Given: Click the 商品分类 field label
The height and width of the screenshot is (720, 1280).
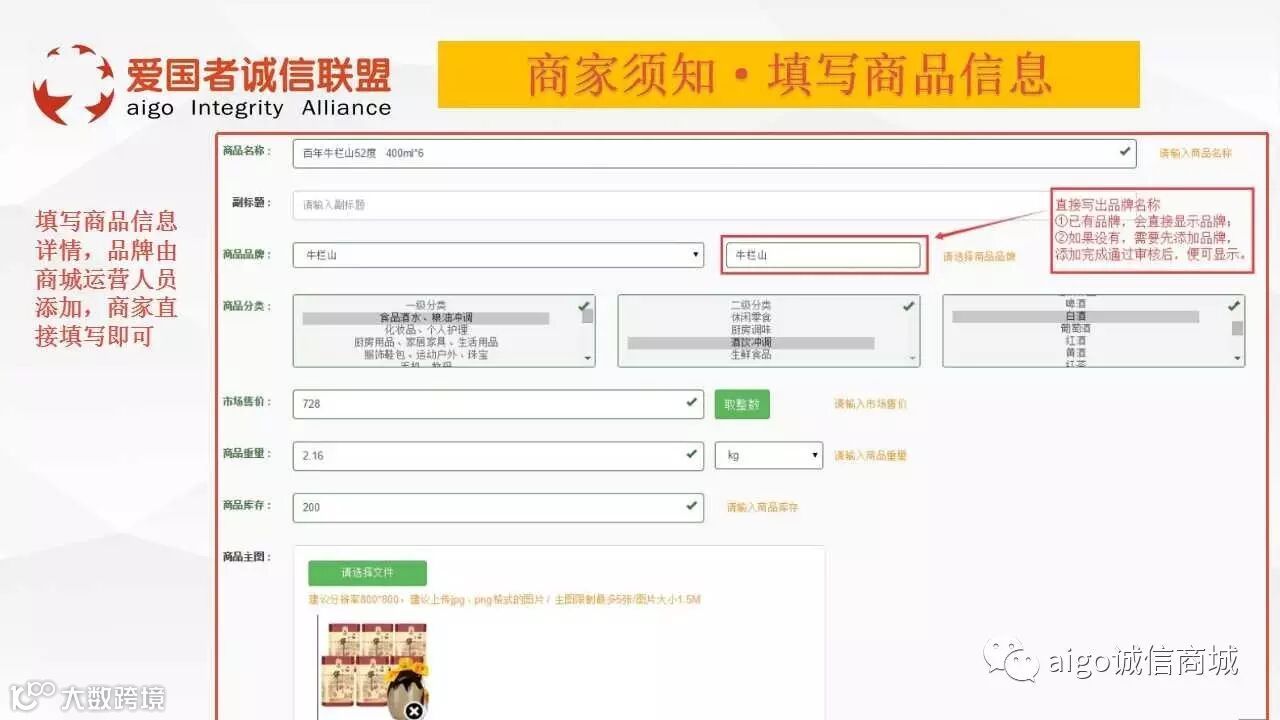Looking at the screenshot, I should pyautogui.click(x=246, y=306).
